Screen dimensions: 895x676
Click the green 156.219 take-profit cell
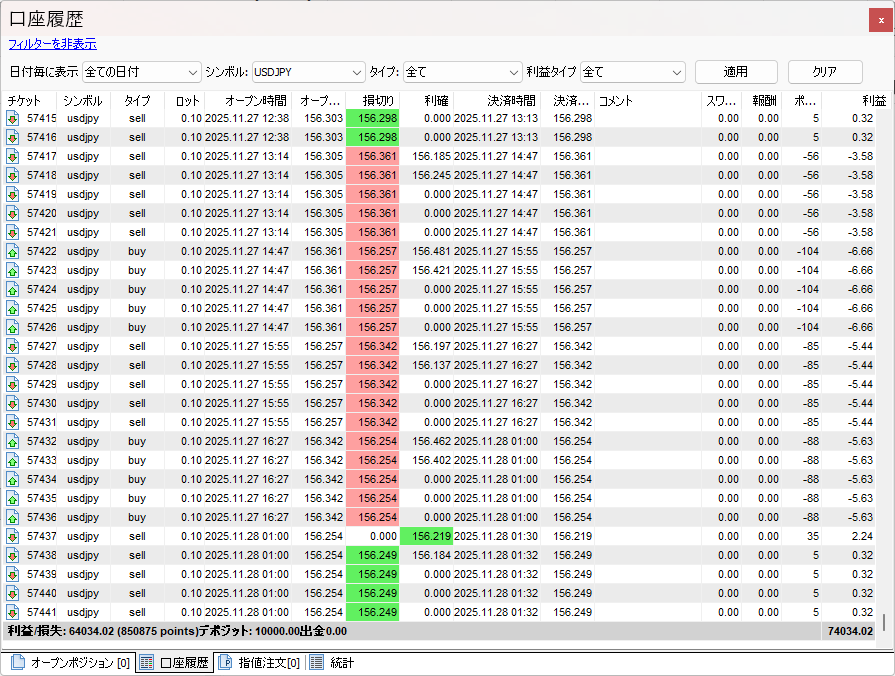pyautogui.click(x=426, y=536)
